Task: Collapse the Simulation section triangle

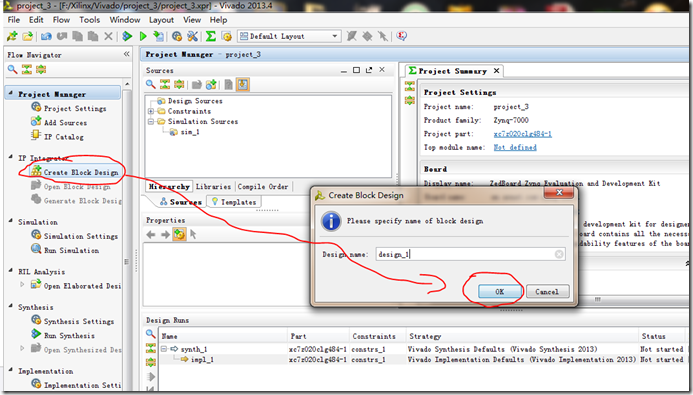Action: (11, 220)
